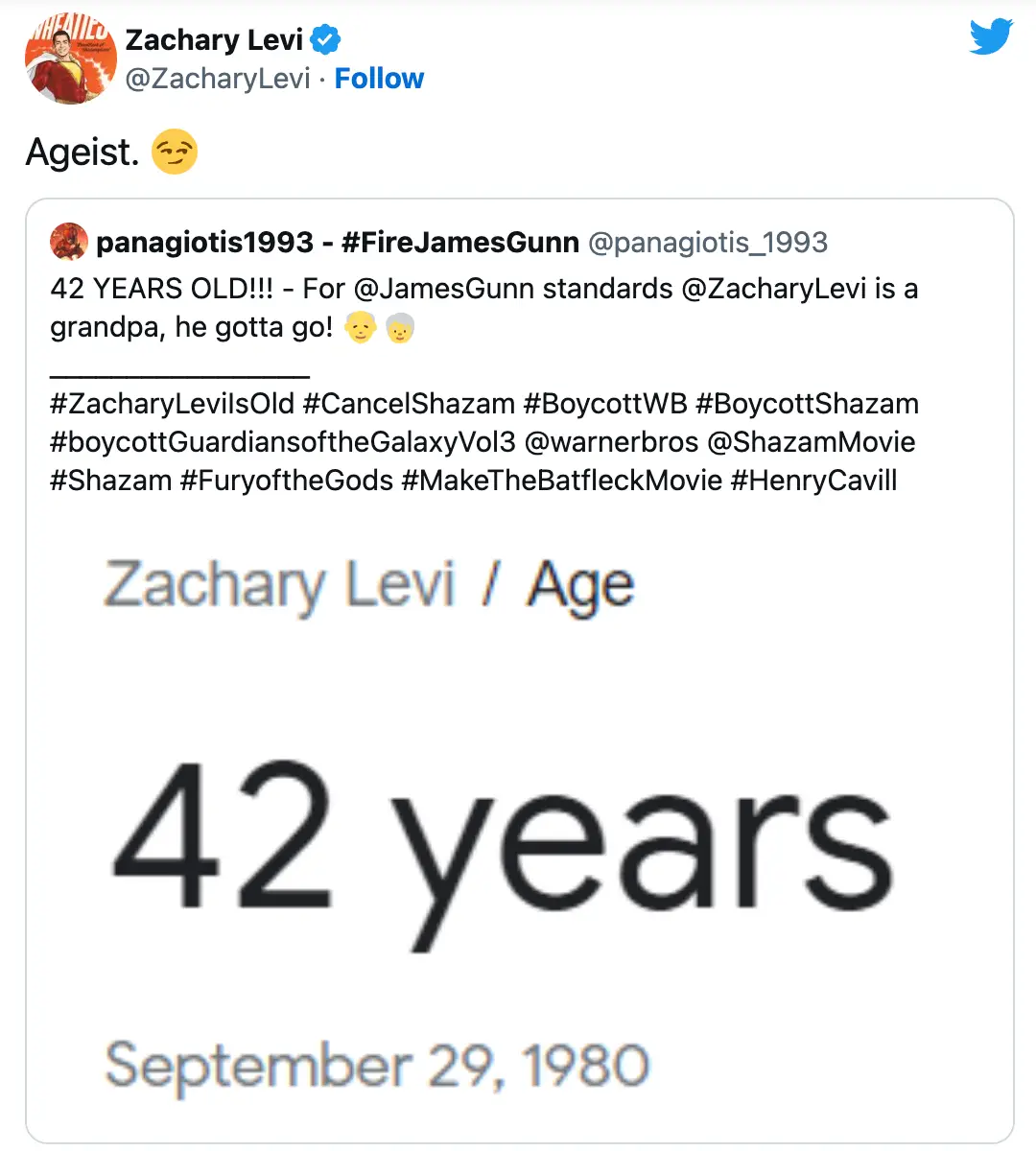Click Zachary Levi's verified badge
This screenshot has height=1151, width=1036.
click(326, 39)
